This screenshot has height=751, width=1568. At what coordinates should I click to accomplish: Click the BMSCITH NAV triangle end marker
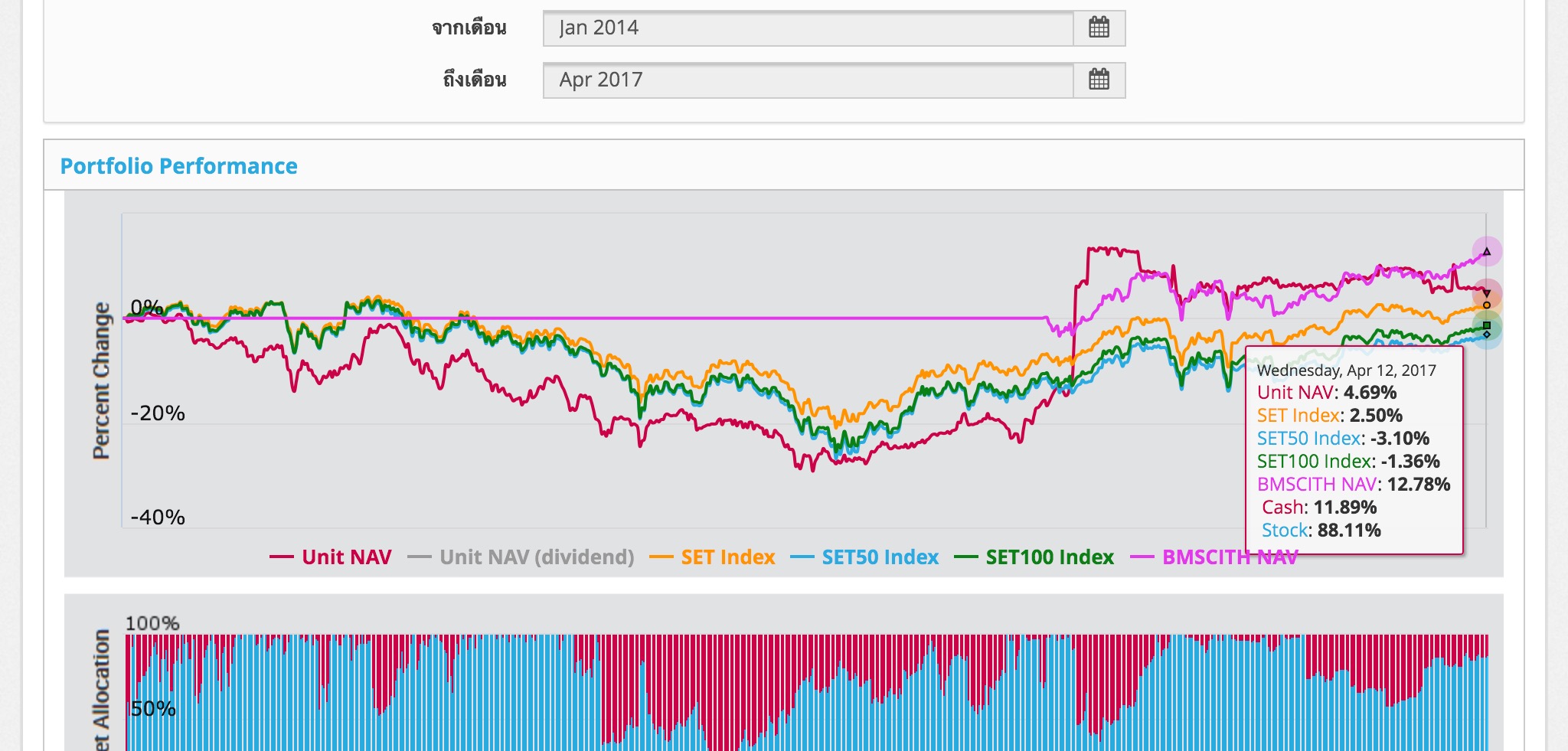1487,252
